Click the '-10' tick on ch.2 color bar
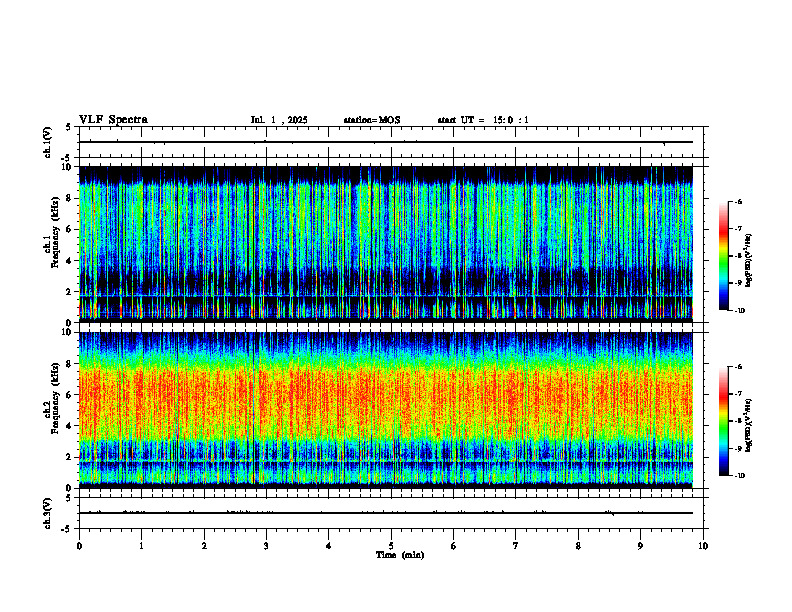The height and width of the screenshot is (612, 792). click(739, 476)
